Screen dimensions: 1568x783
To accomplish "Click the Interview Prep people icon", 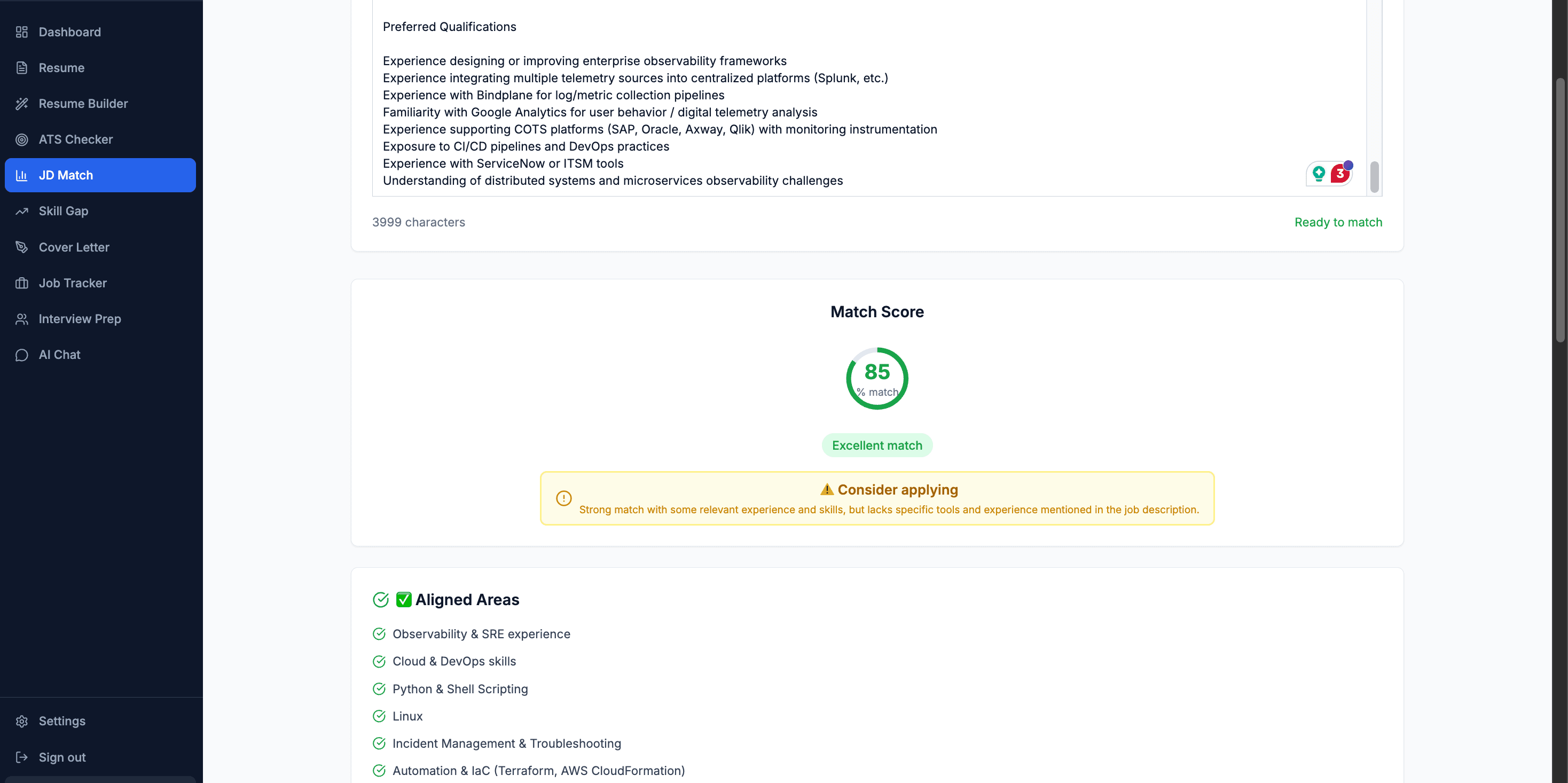I will pyautogui.click(x=22, y=319).
